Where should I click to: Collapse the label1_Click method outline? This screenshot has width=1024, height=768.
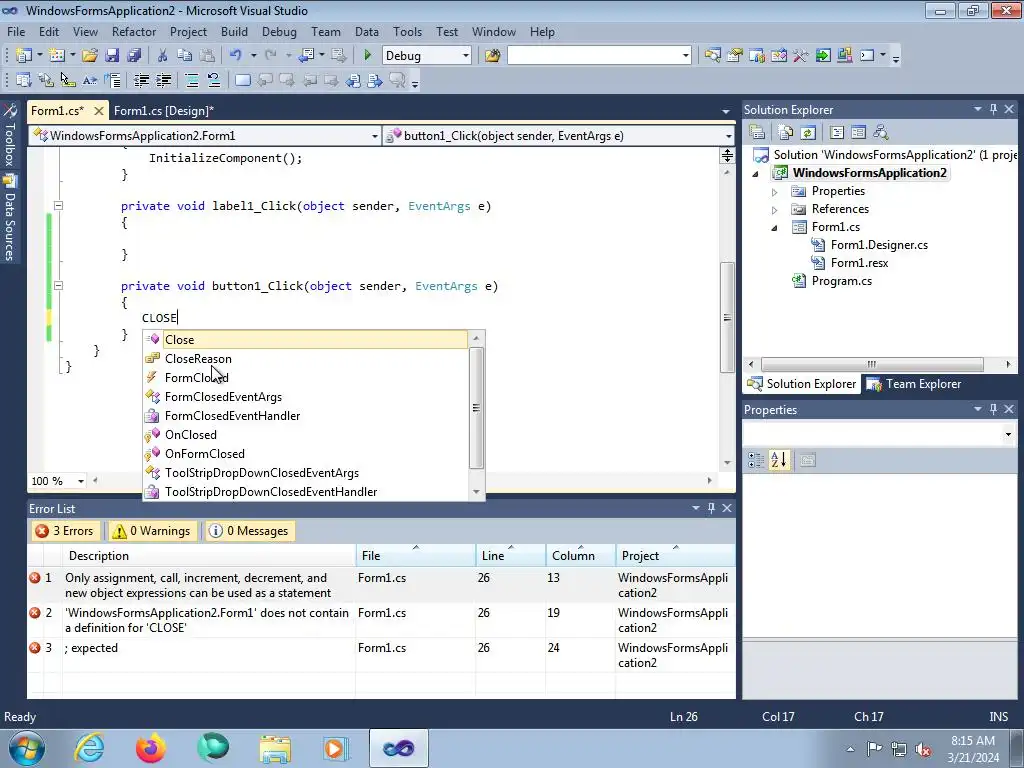[x=58, y=205]
